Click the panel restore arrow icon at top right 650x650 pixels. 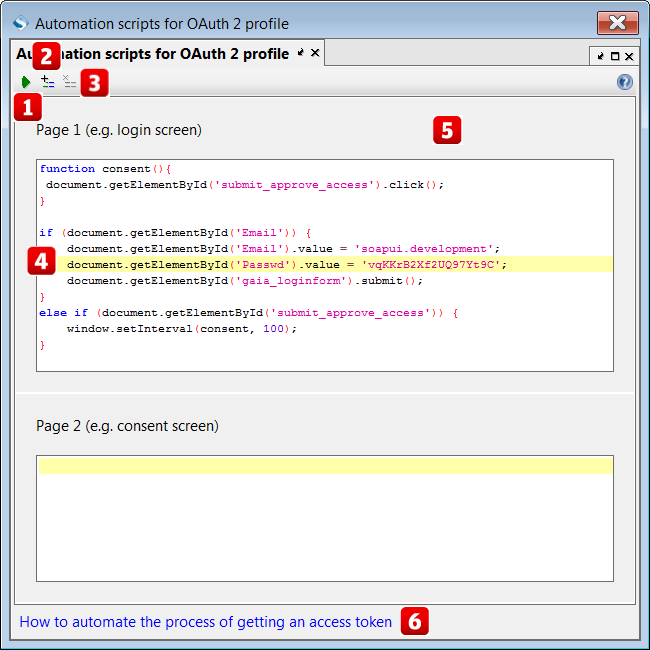point(601,56)
